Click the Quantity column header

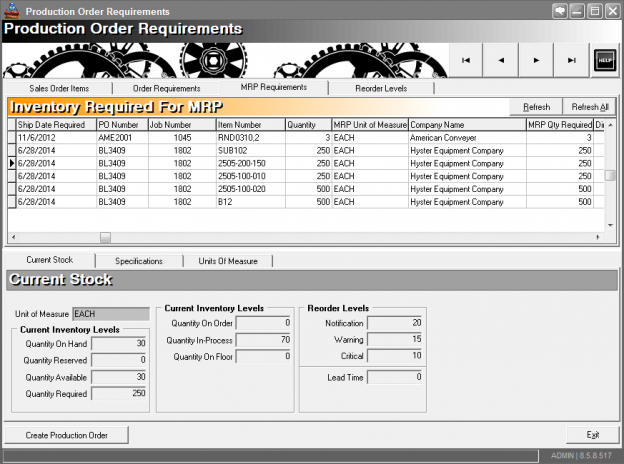tap(308, 125)
